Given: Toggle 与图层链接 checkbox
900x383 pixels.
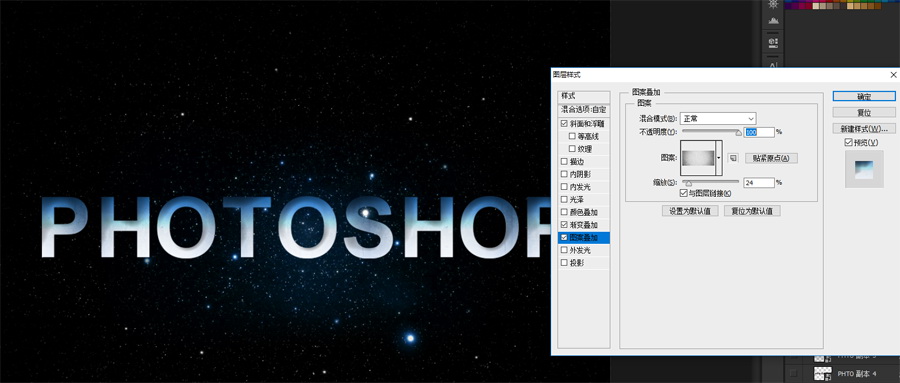Looking at the screenshot, I should [x=684, y=193].
